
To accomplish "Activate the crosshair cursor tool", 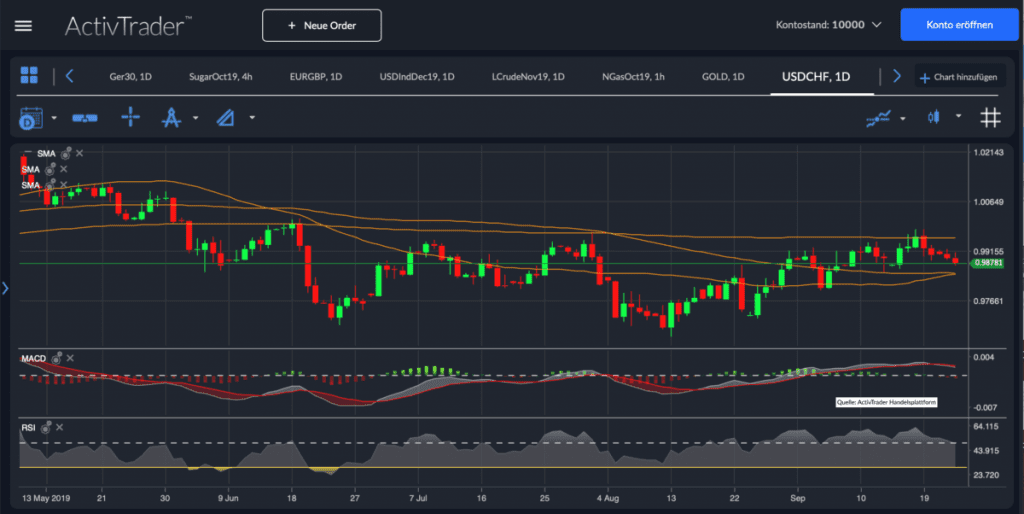I will tap(131, 118).
